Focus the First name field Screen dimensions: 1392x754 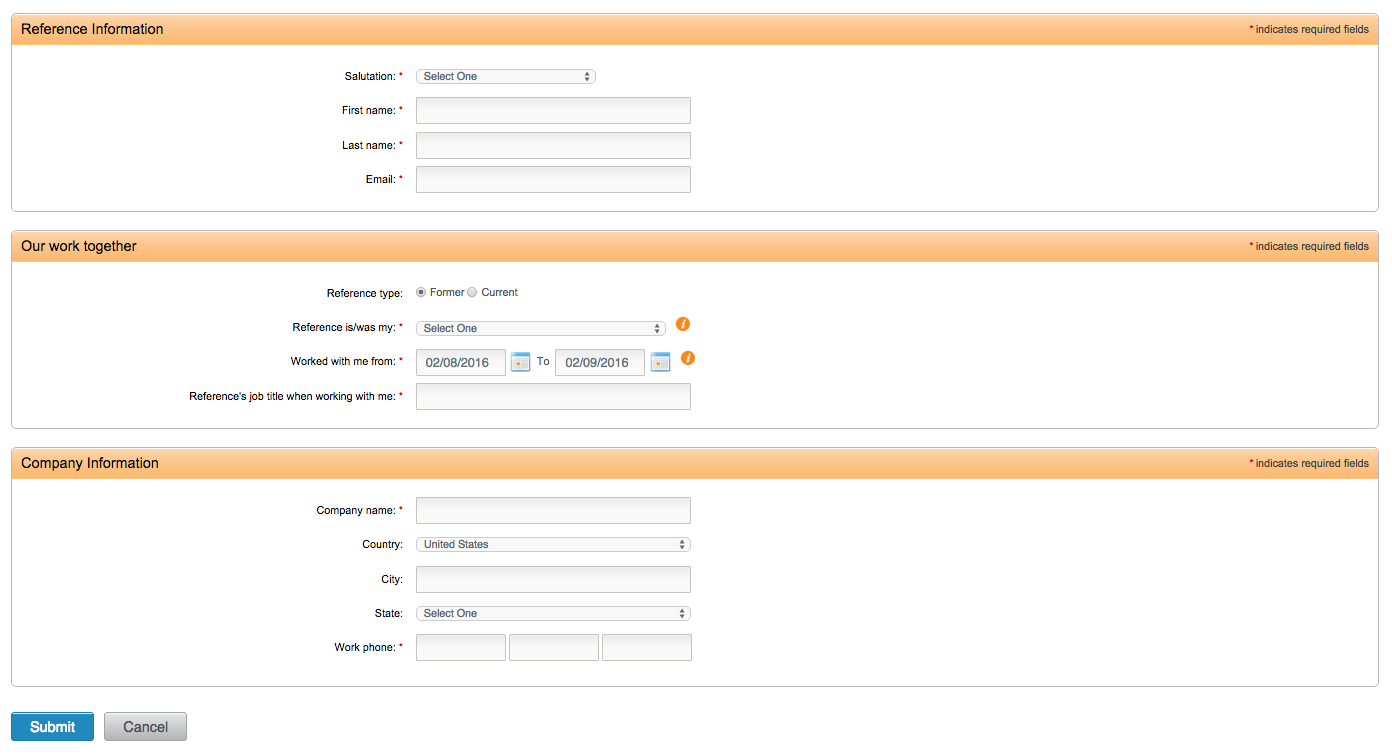point(553,110)
